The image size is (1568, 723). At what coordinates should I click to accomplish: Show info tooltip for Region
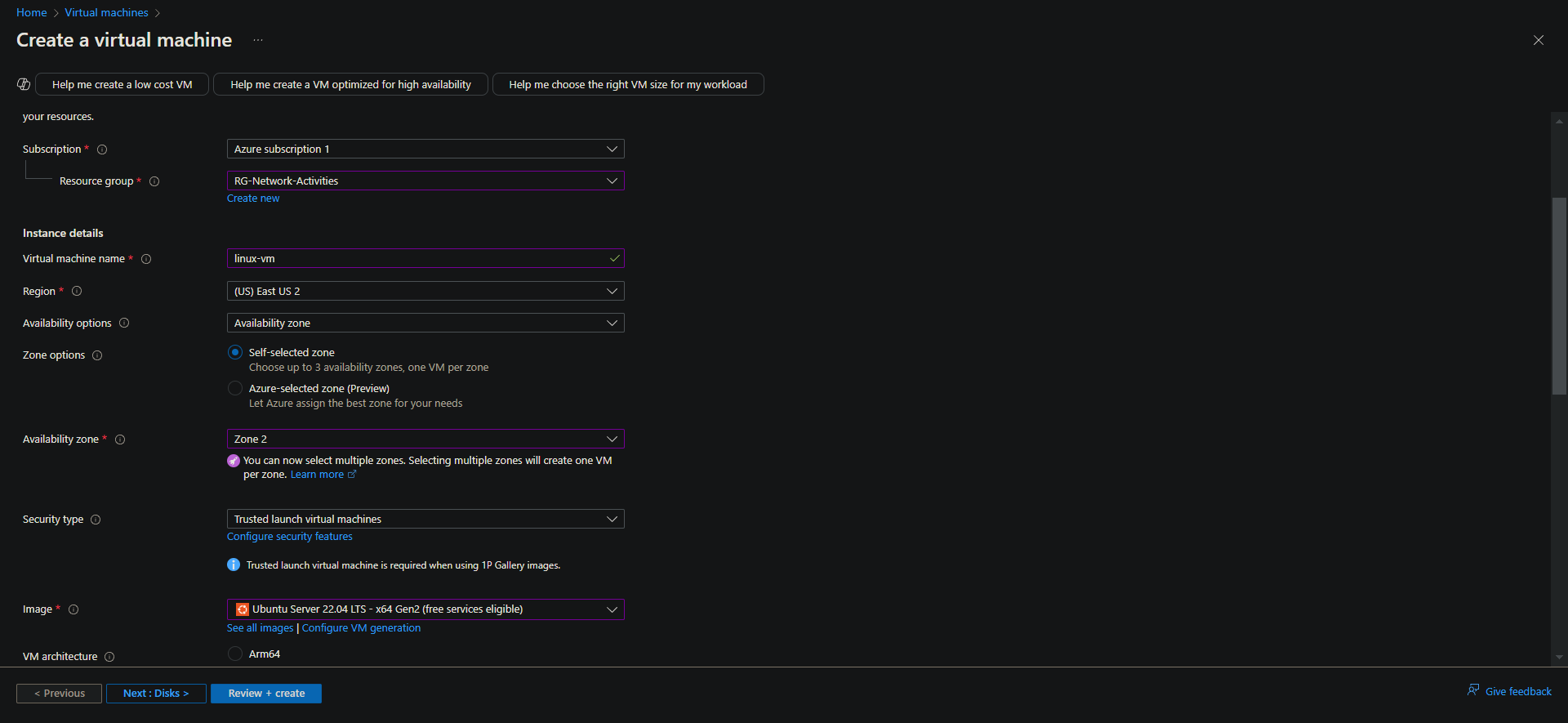77,291
